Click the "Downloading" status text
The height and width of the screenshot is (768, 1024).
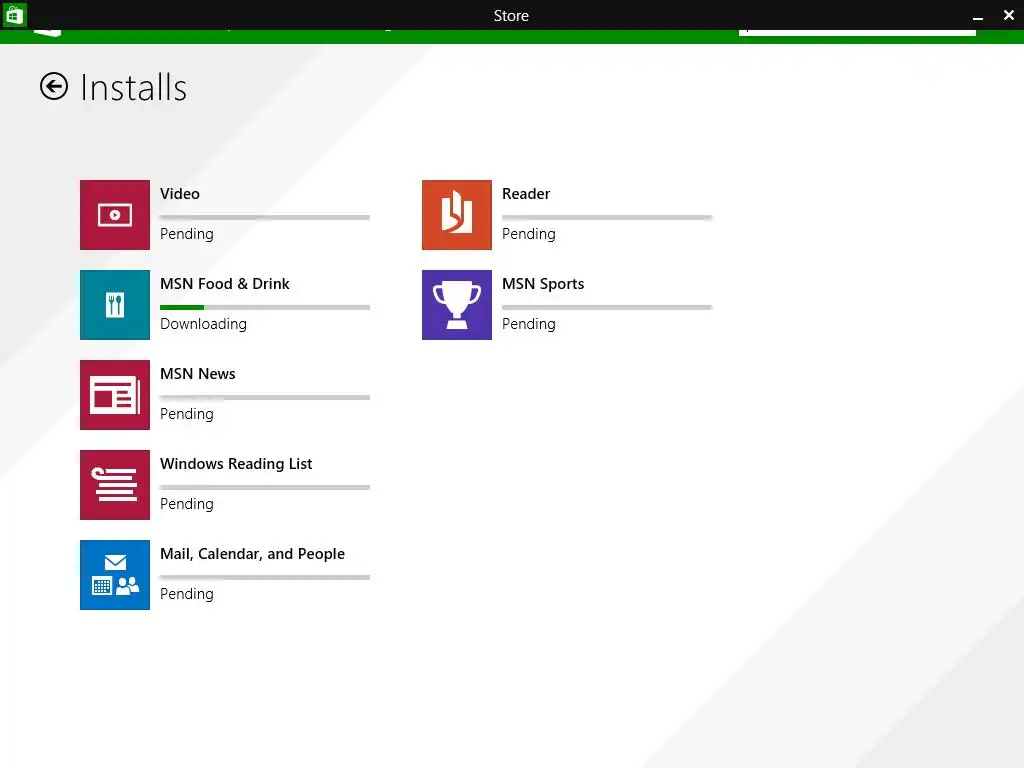[x=204, y=325]
